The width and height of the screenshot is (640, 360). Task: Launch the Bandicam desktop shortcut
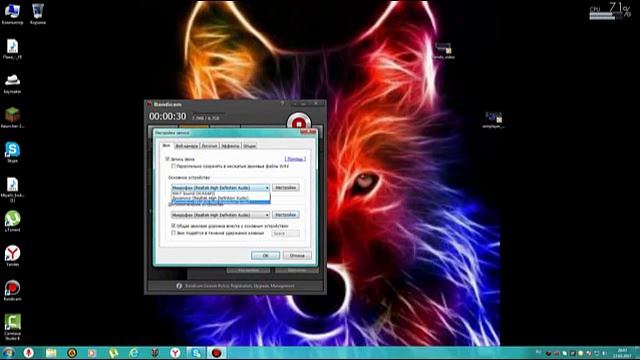[12, 291]
